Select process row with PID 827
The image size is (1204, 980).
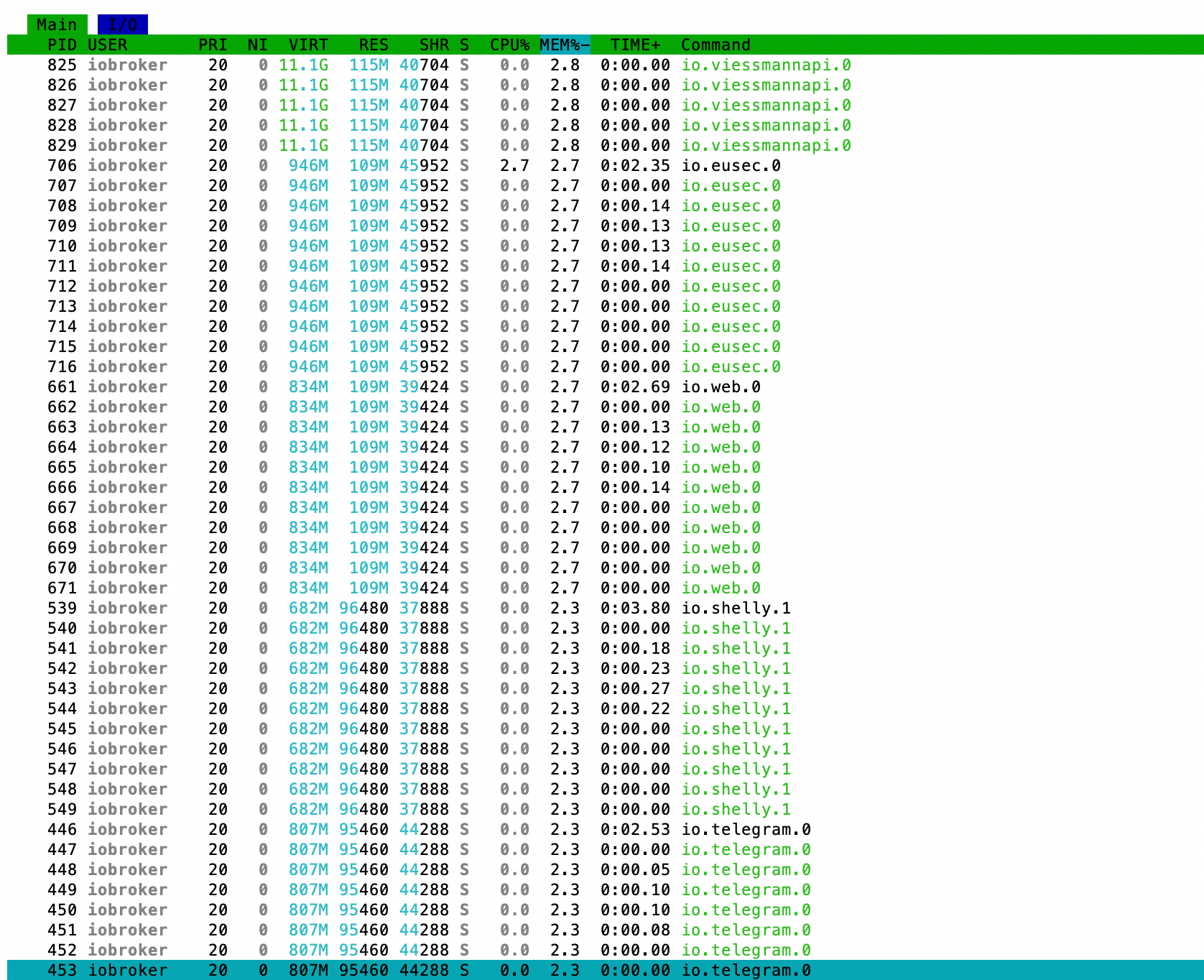(x=605, y=105)
